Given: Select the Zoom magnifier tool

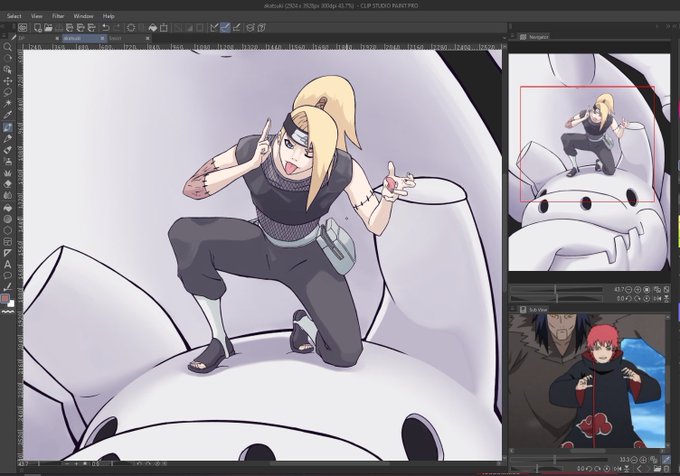Looking at the screenshot, I should point(7,47).
